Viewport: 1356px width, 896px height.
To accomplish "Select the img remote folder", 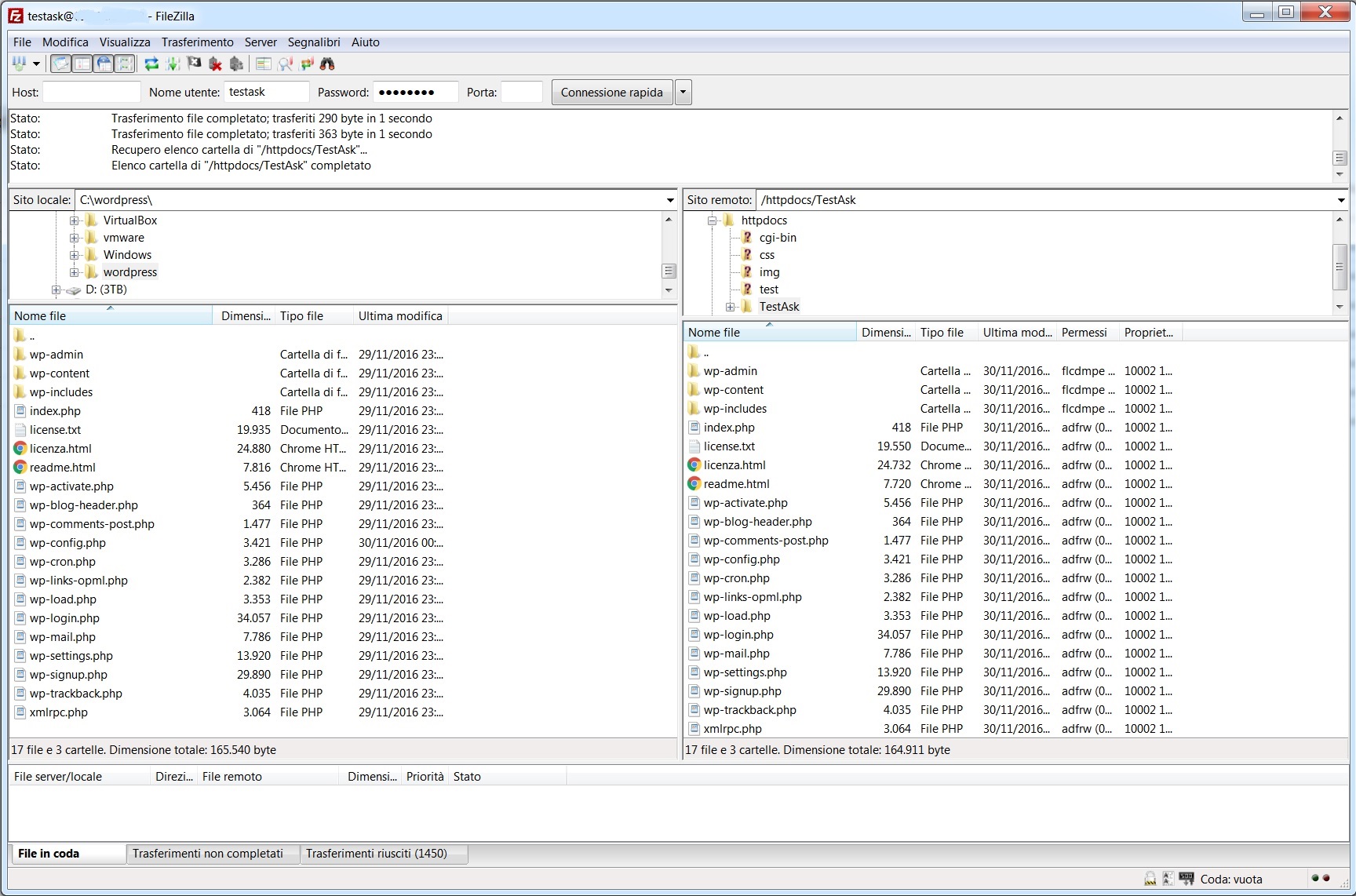I will coord(769,272).
